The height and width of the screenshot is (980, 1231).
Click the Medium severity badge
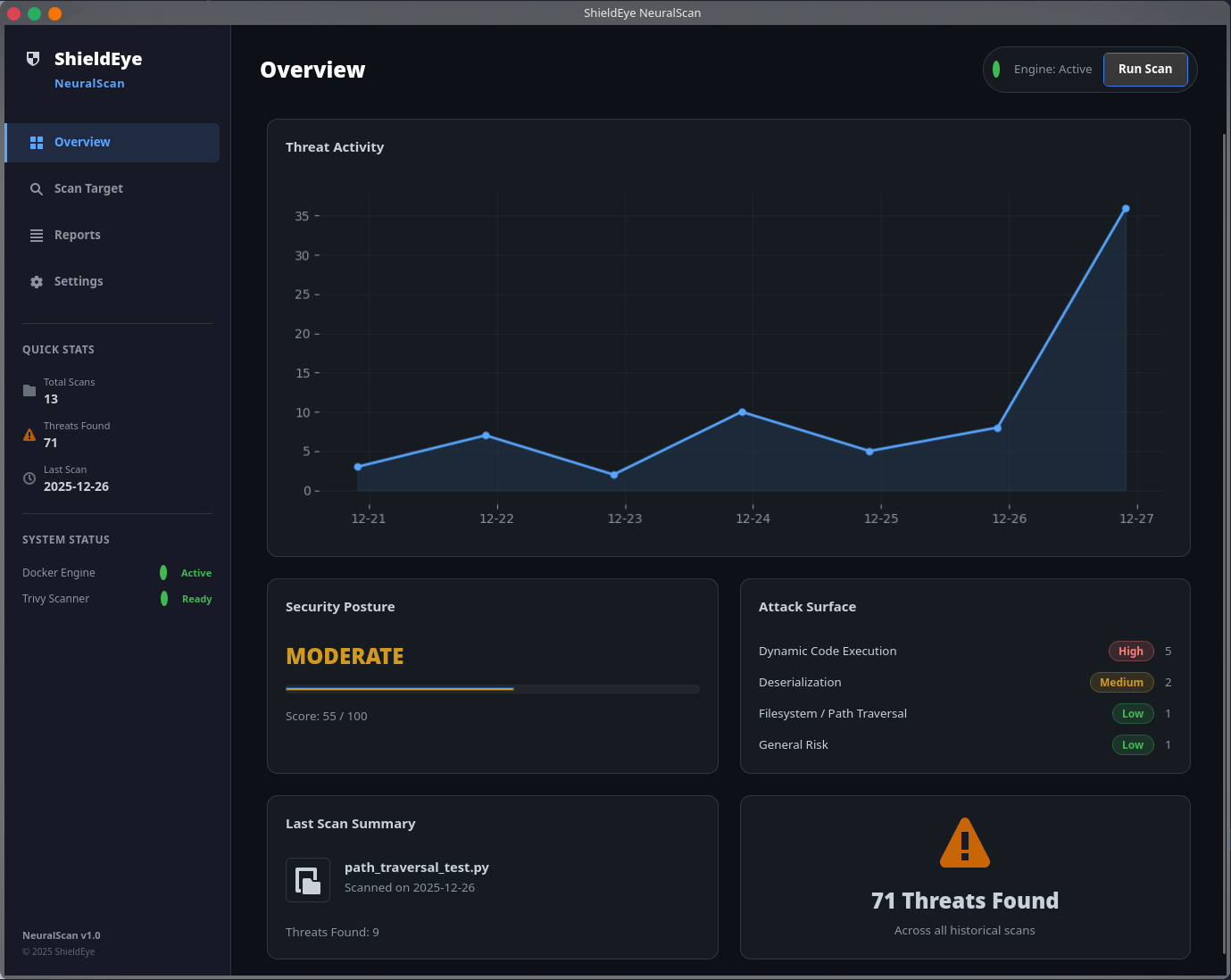tap(1122, 683)
